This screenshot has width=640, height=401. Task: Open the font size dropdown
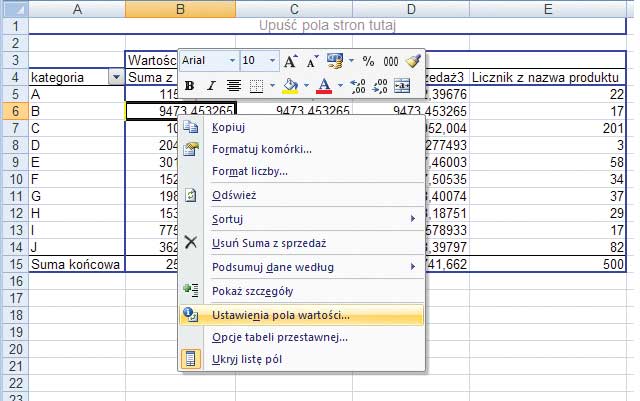coord(273,61)
